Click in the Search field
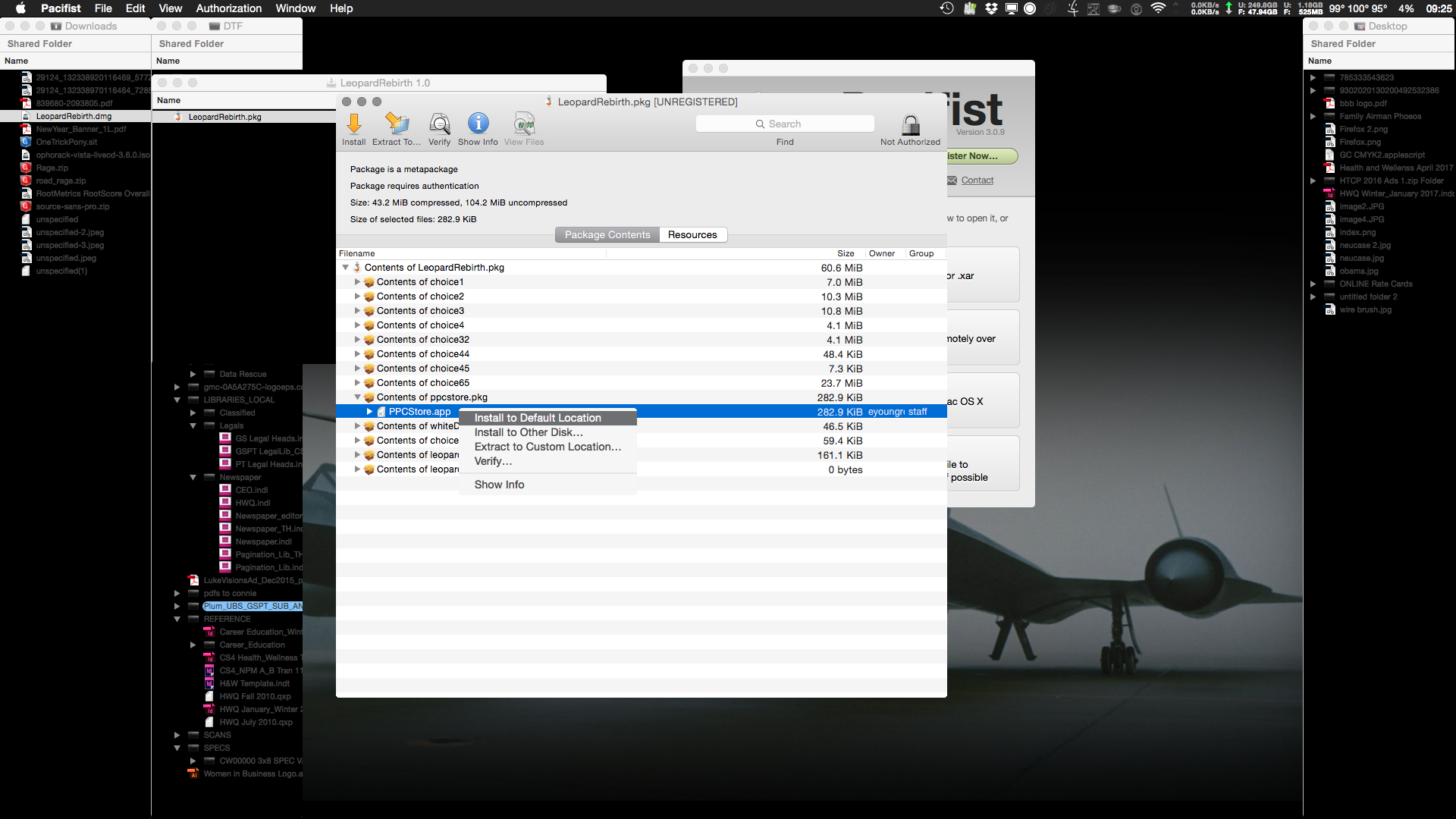The width and height of the screenshot is (1456, 819). tap(785, 124)
